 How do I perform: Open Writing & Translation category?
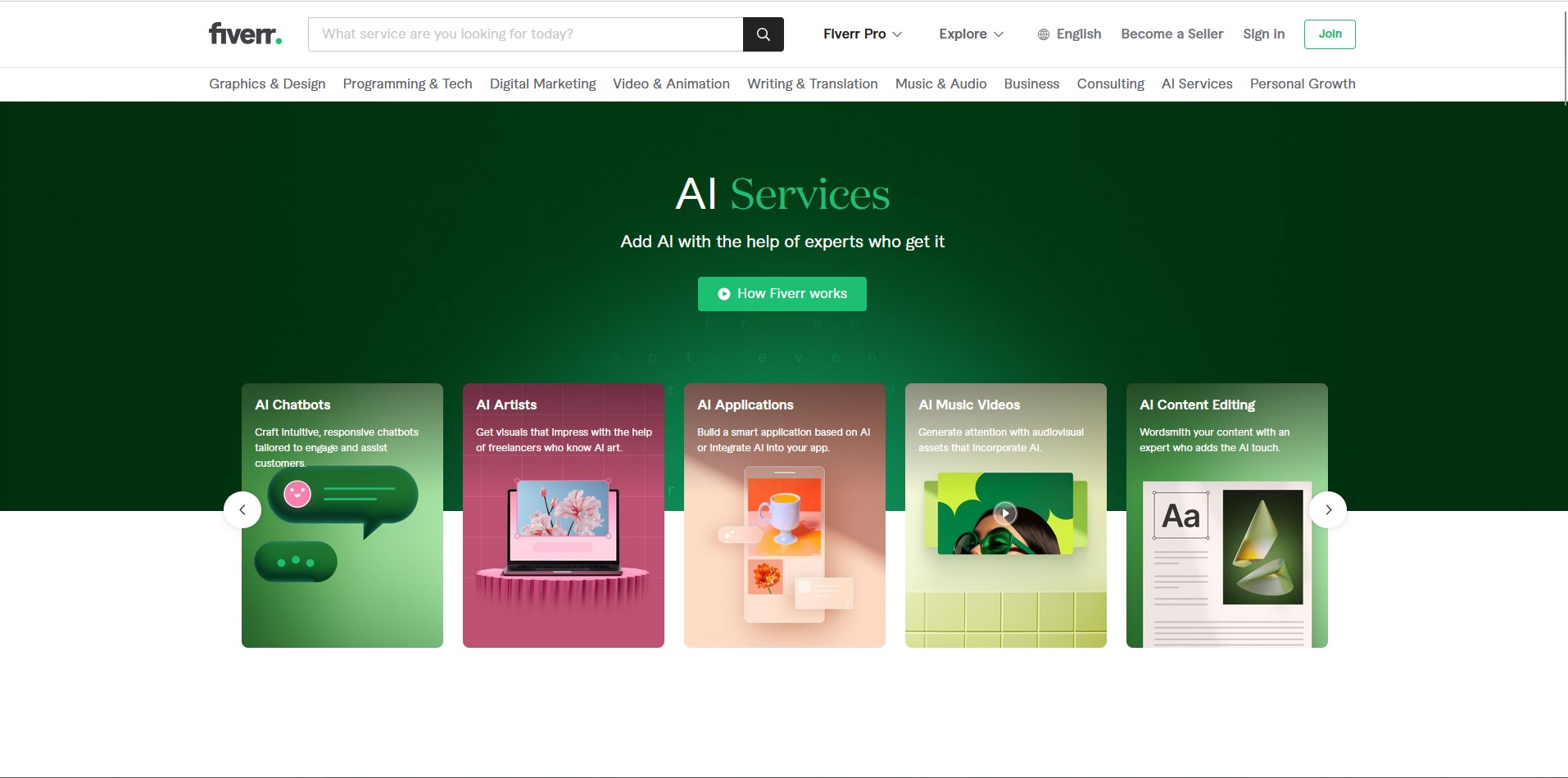pyautogui.click(x=812, y=84)
